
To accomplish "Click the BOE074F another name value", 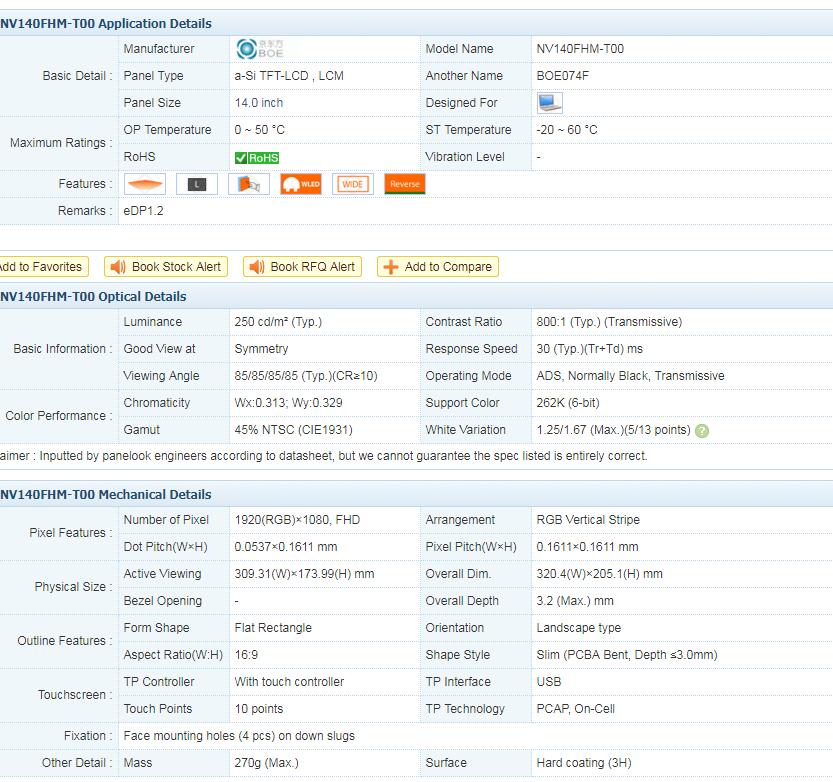I will click(x=563, y=76).
